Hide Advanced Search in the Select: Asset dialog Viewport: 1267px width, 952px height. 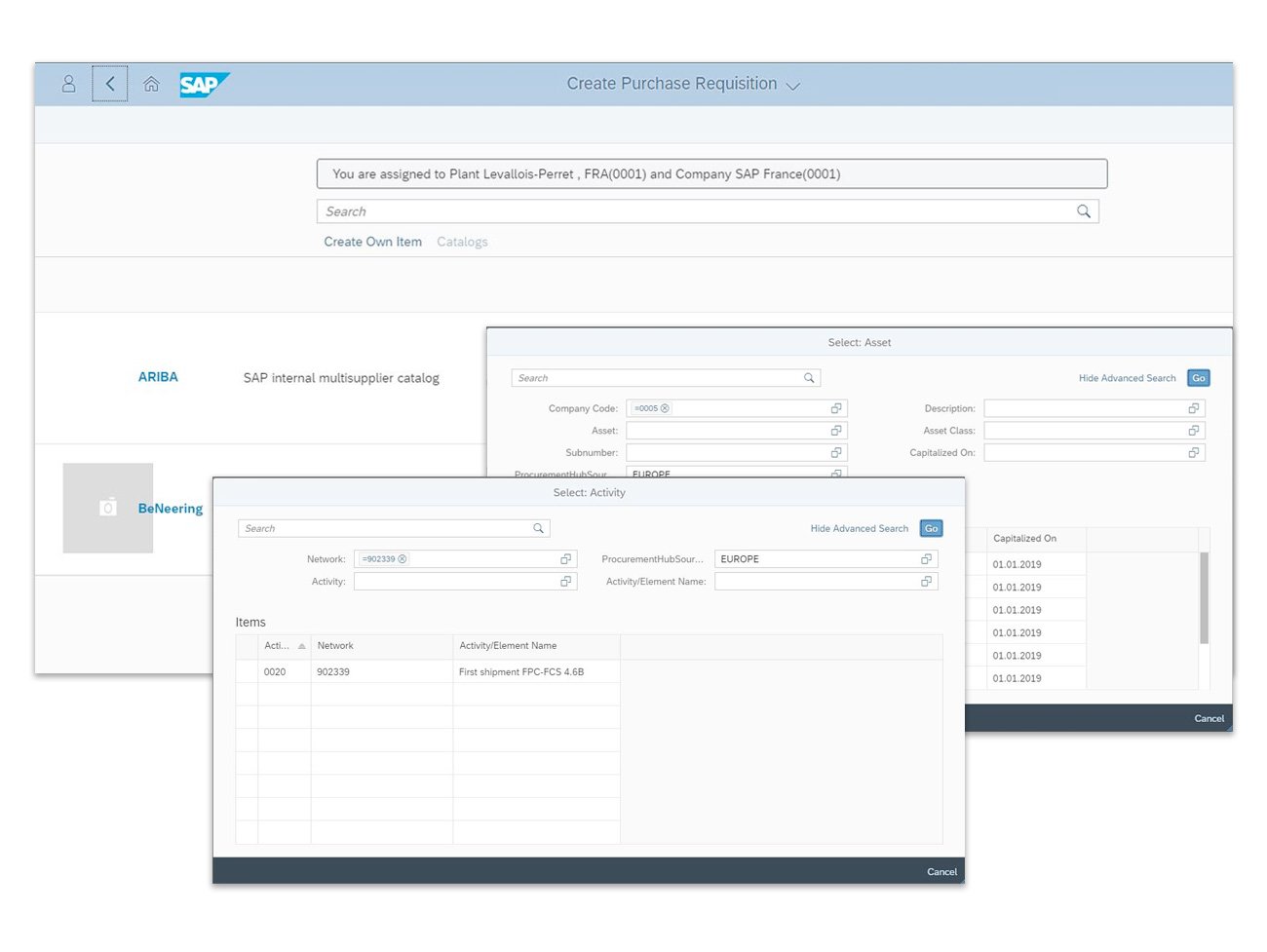1128,377
